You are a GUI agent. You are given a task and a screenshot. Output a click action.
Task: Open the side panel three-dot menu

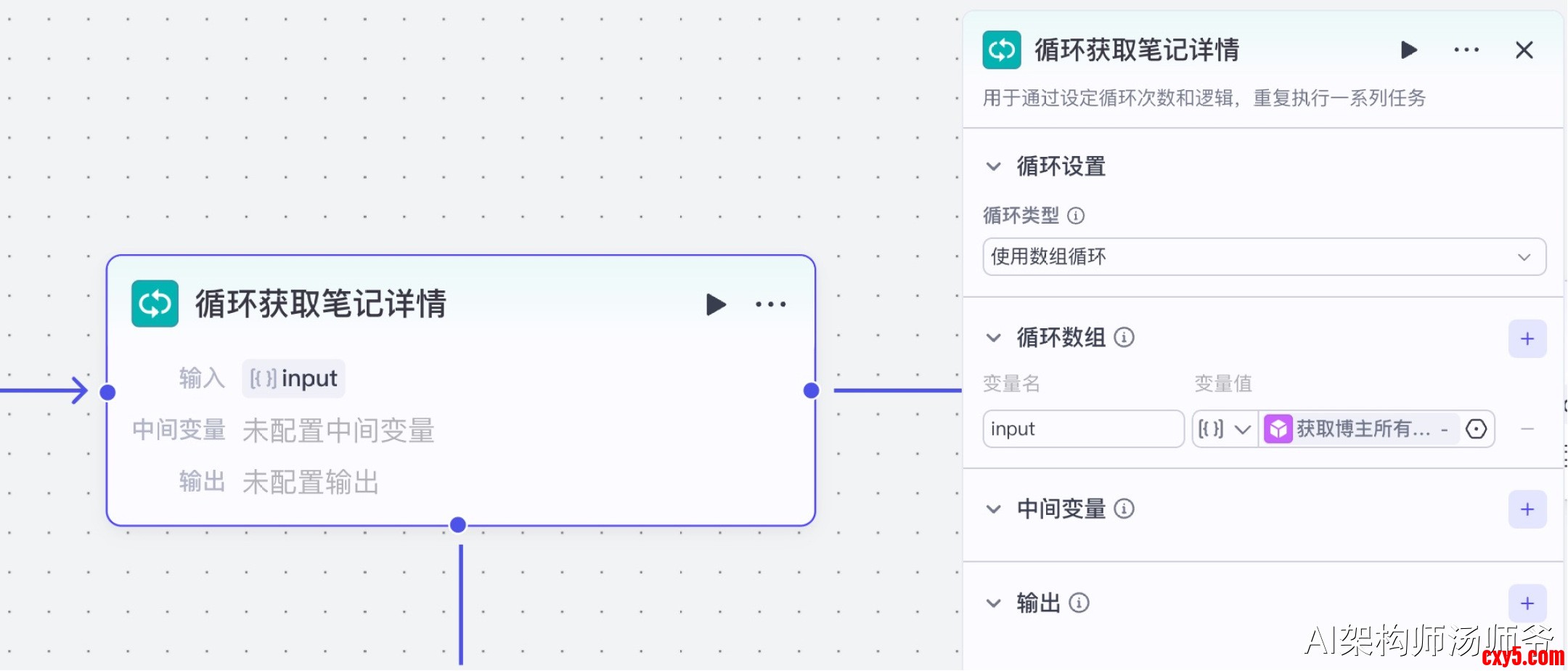point(1466,50)
